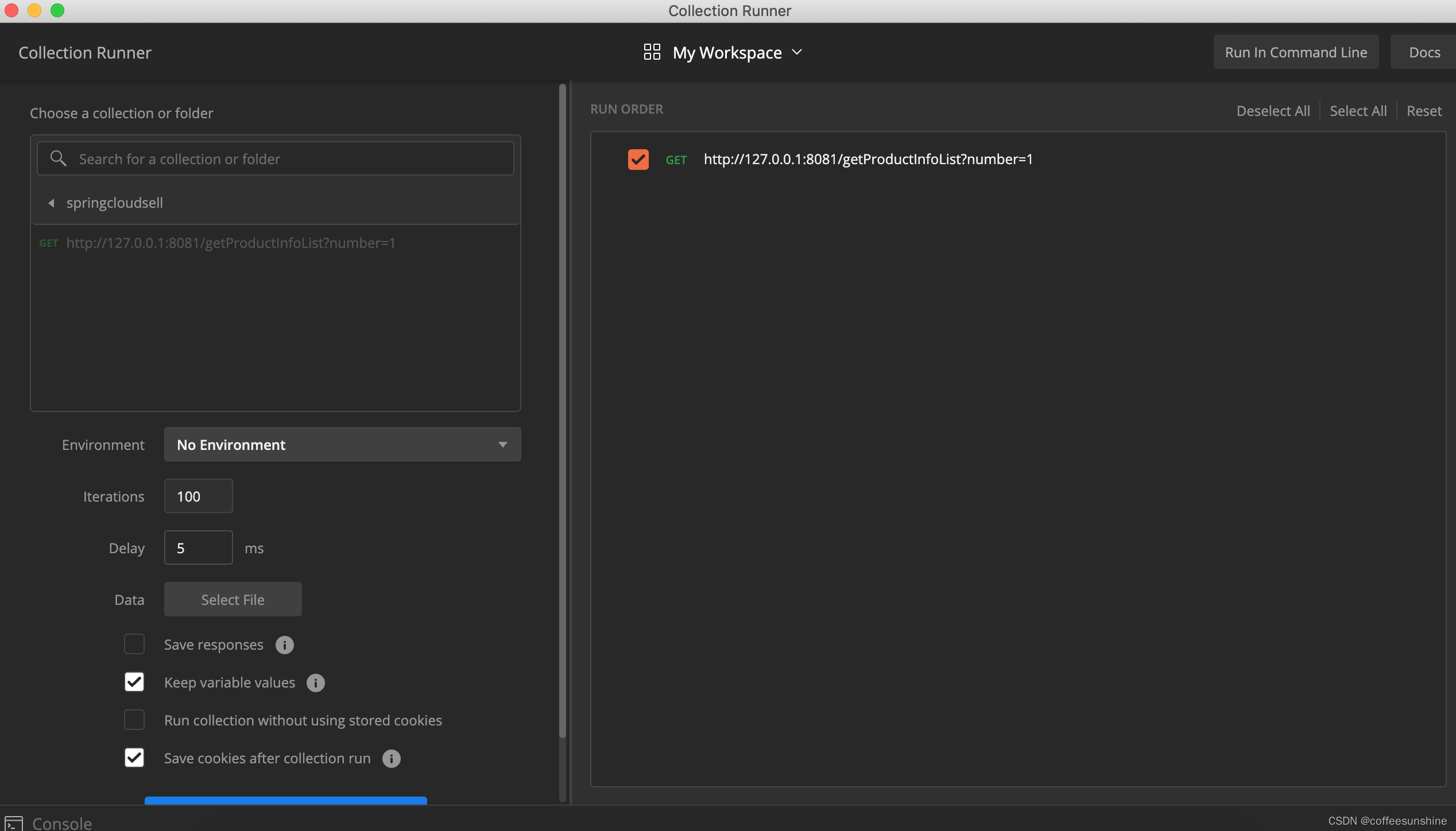Click the request URL in run order
The height and width of the screenshot is (831, 1456).
click(868, 159)
